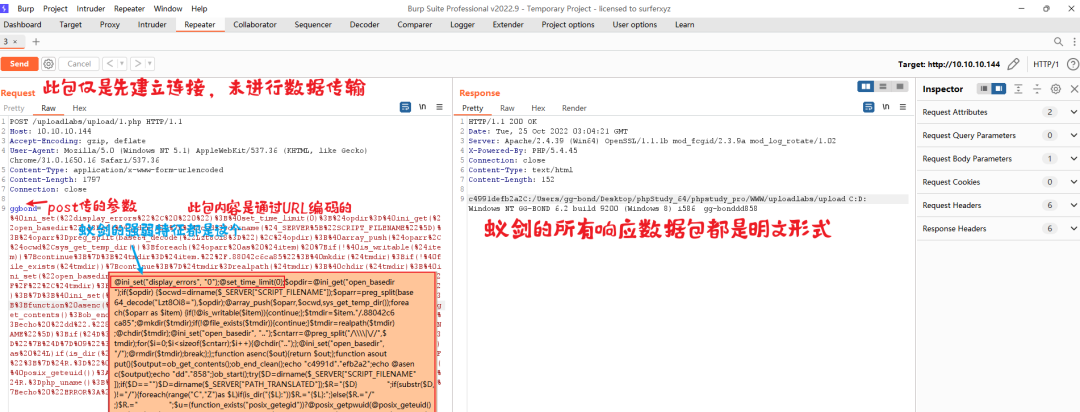Close the Inspector panel
Screen dimensions: 1080x412
[x=1073, y=89]
